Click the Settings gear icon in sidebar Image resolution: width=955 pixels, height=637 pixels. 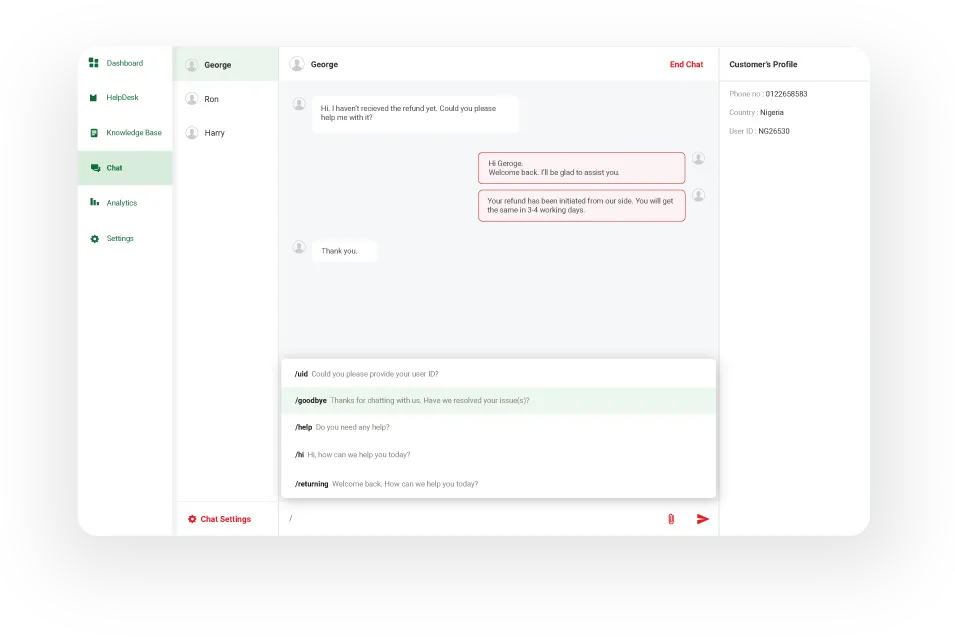pyautogui.click(x=95, y=238)
